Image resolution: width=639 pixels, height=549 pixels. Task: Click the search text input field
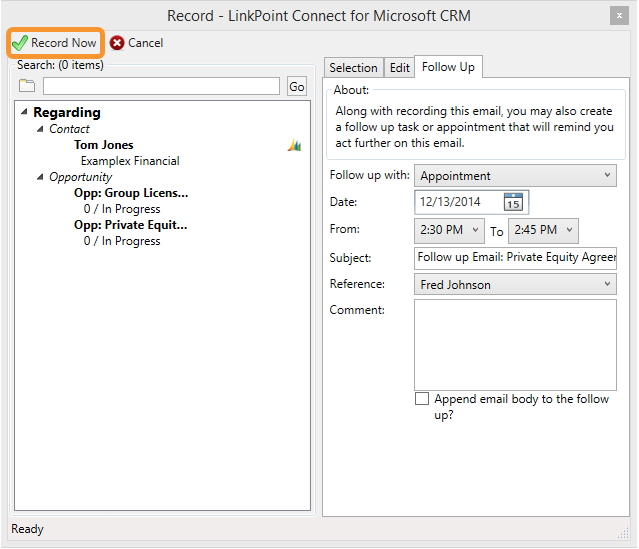[161, 86]
